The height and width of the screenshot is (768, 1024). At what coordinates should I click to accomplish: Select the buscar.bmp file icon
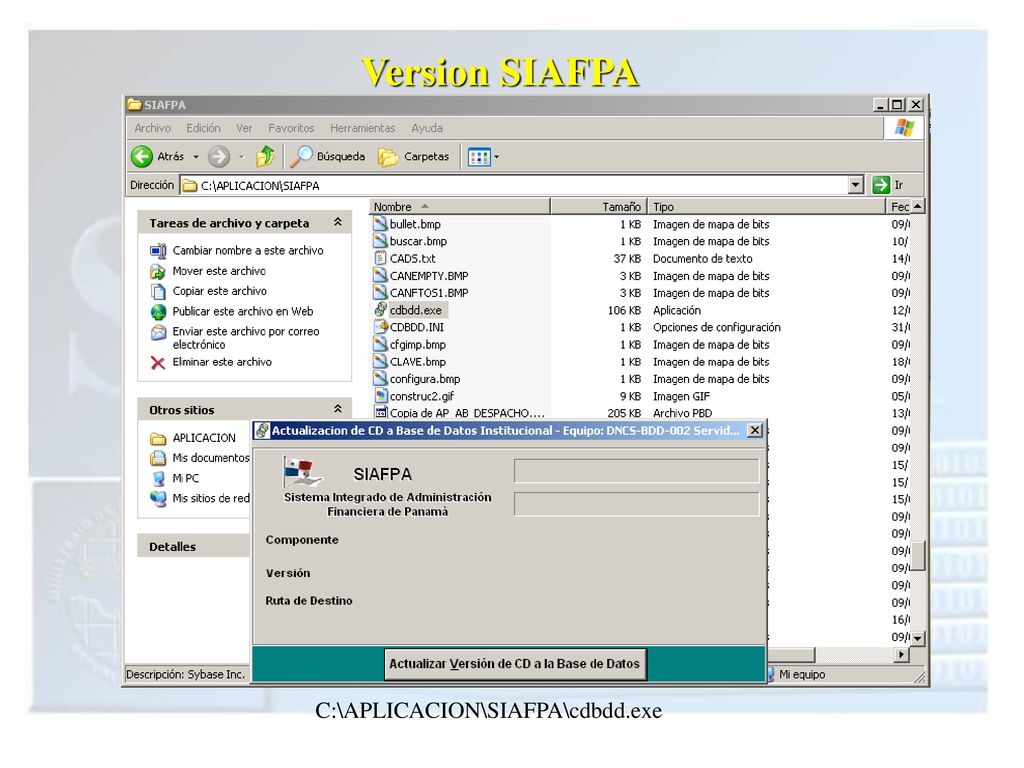click(380, 241)
